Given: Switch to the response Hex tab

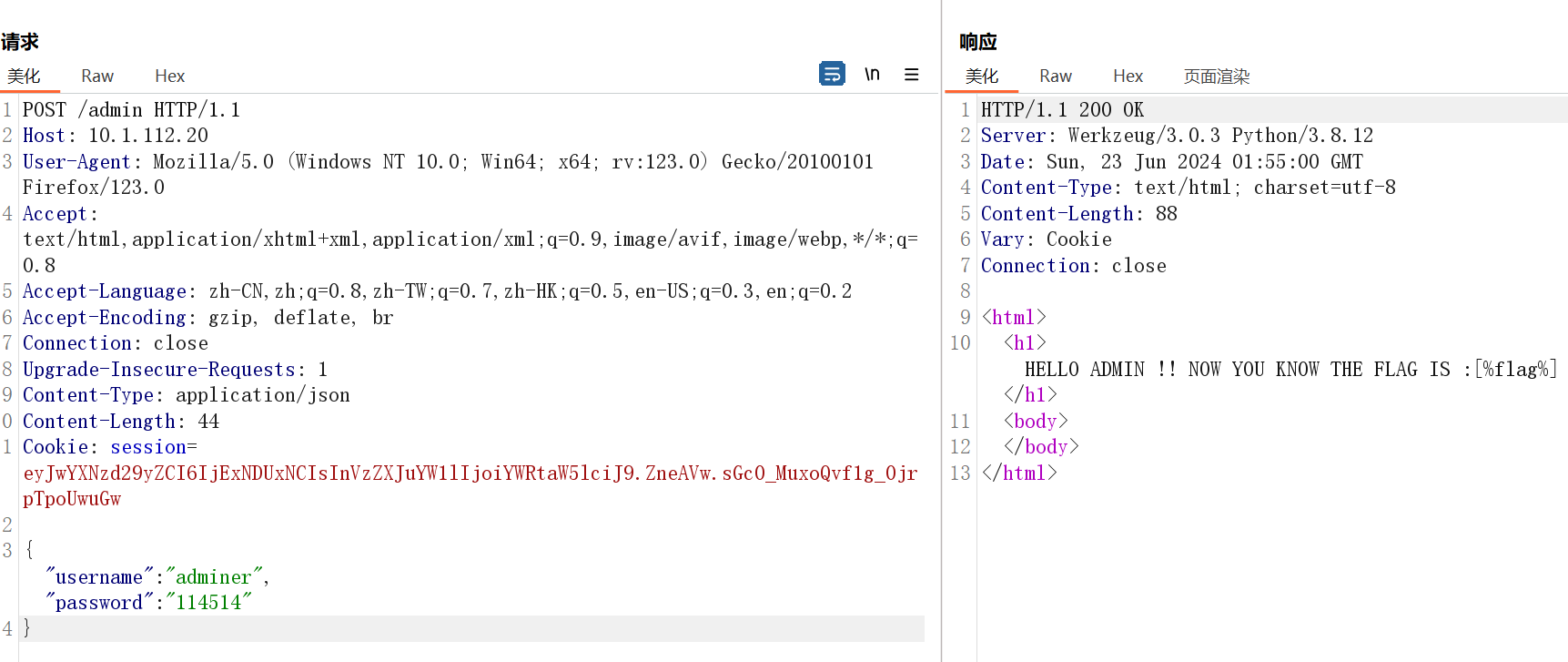Looking at the screenshot, I should (1128, 76).
